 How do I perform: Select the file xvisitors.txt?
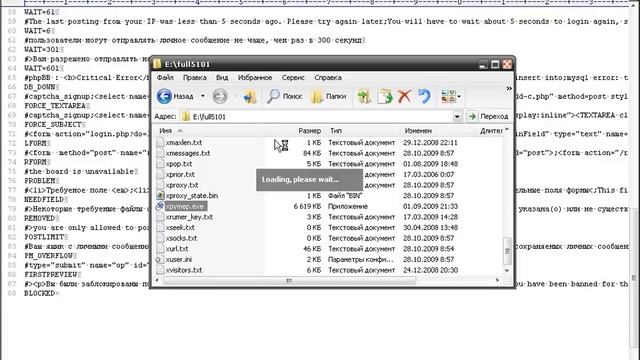184,270
